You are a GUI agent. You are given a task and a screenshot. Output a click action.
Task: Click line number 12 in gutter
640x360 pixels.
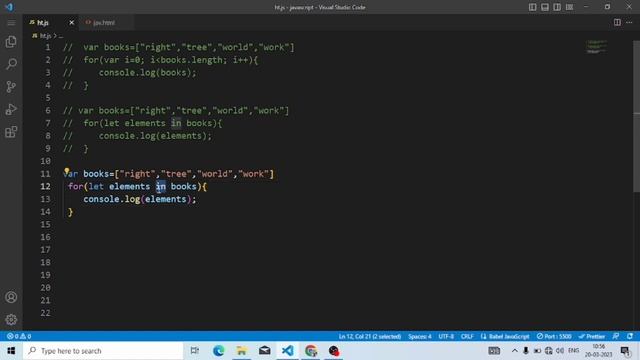pos(45,186)
